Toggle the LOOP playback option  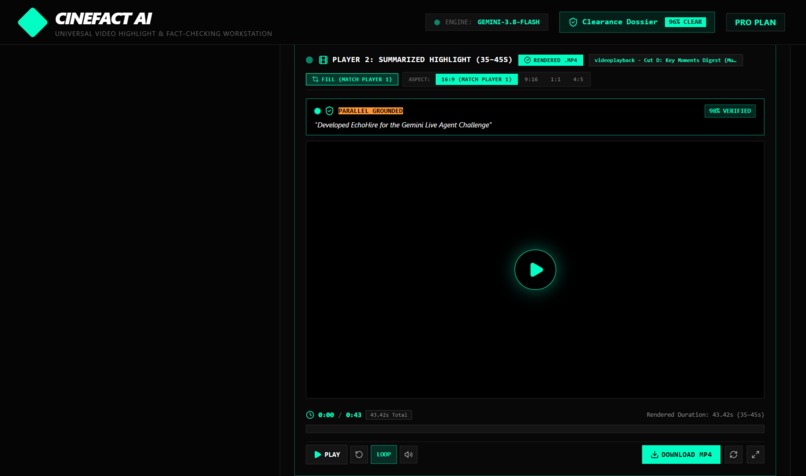383,454
